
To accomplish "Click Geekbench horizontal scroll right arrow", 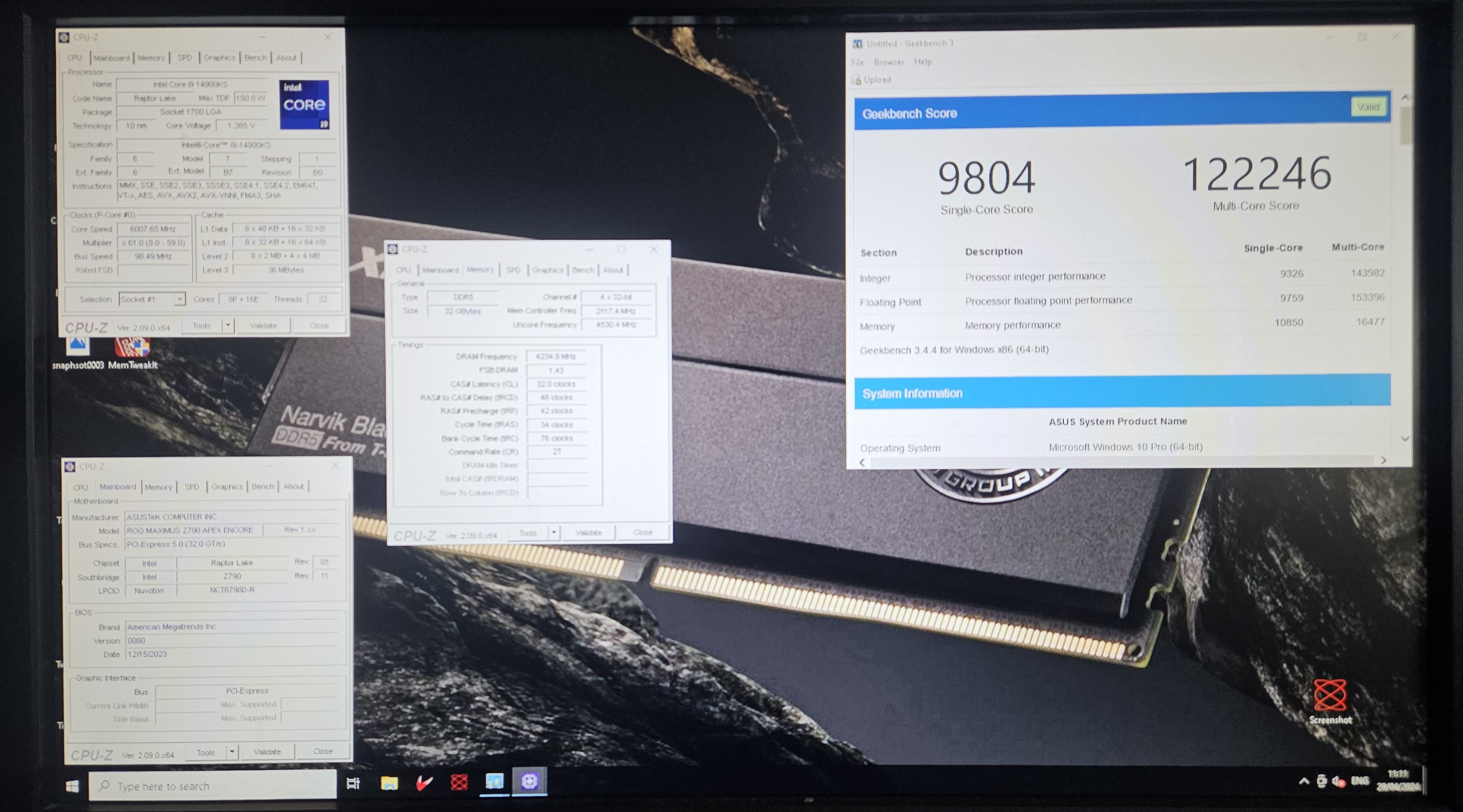I will coord(1384,460).
